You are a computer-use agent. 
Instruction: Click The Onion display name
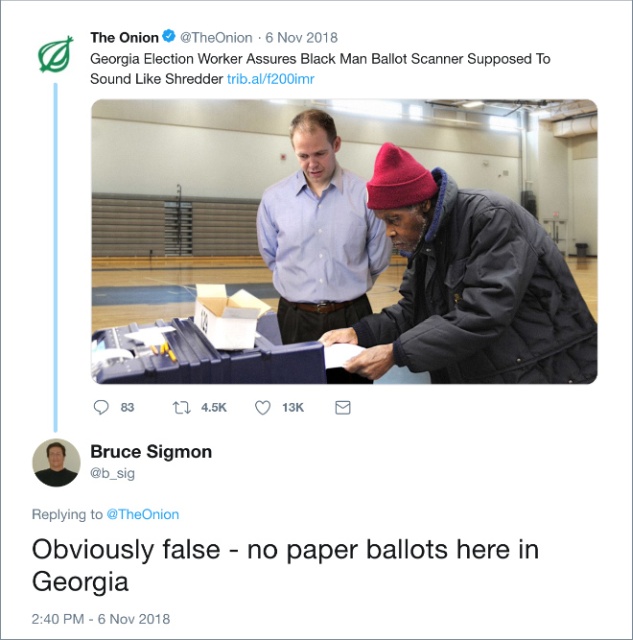point(124,38)
